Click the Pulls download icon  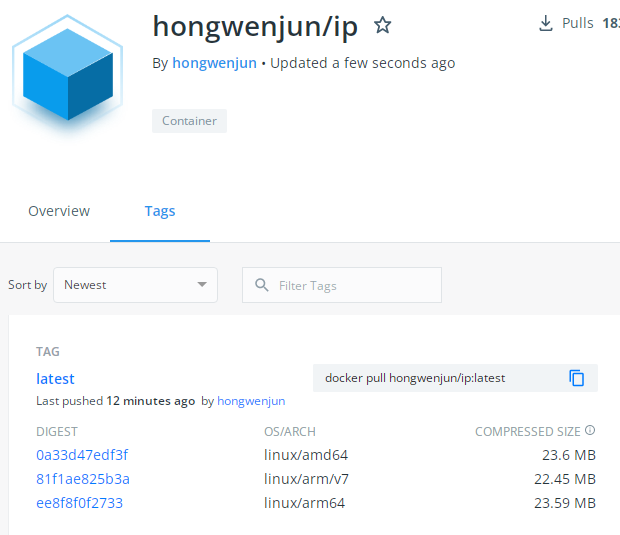tap(546, 23)
